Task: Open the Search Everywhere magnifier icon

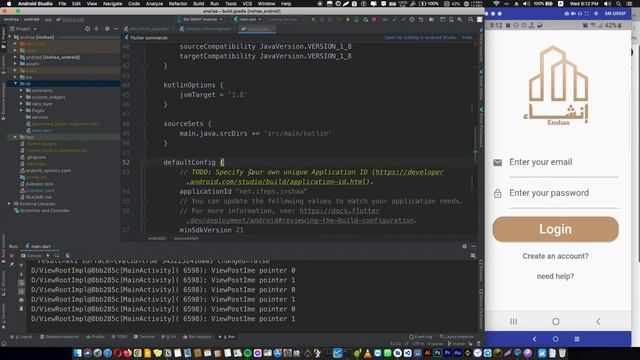Action: 471,20
